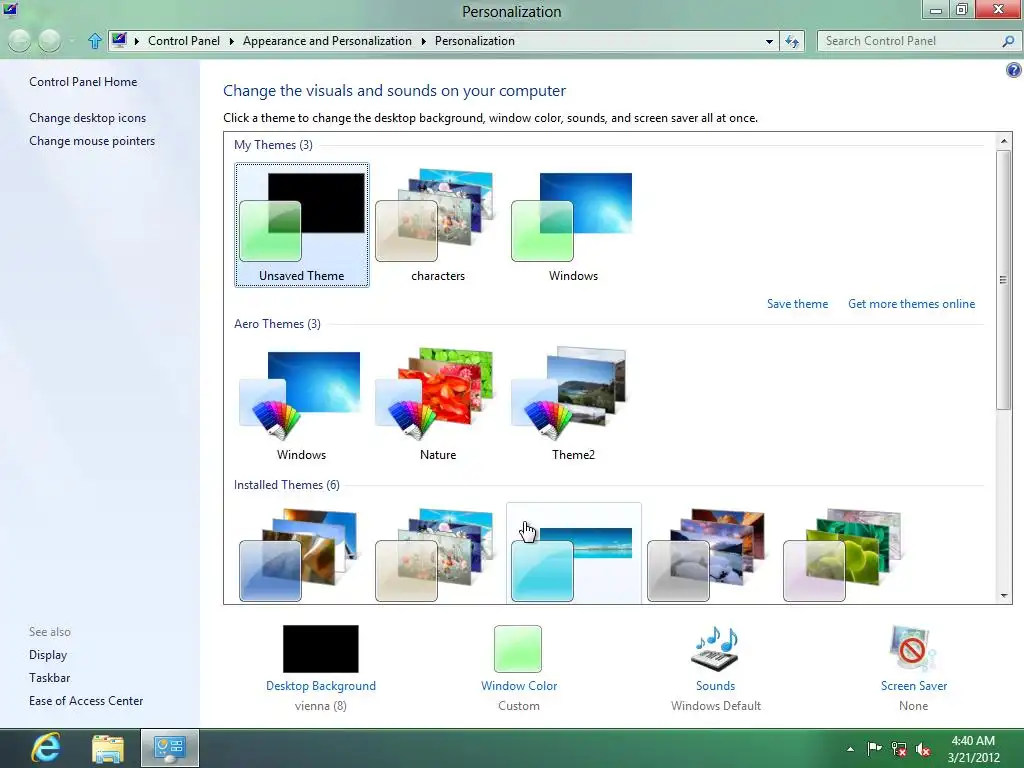1024x768 pixels.
Task: Select the installed theme with green abstract images
Action: click(845, 554)
